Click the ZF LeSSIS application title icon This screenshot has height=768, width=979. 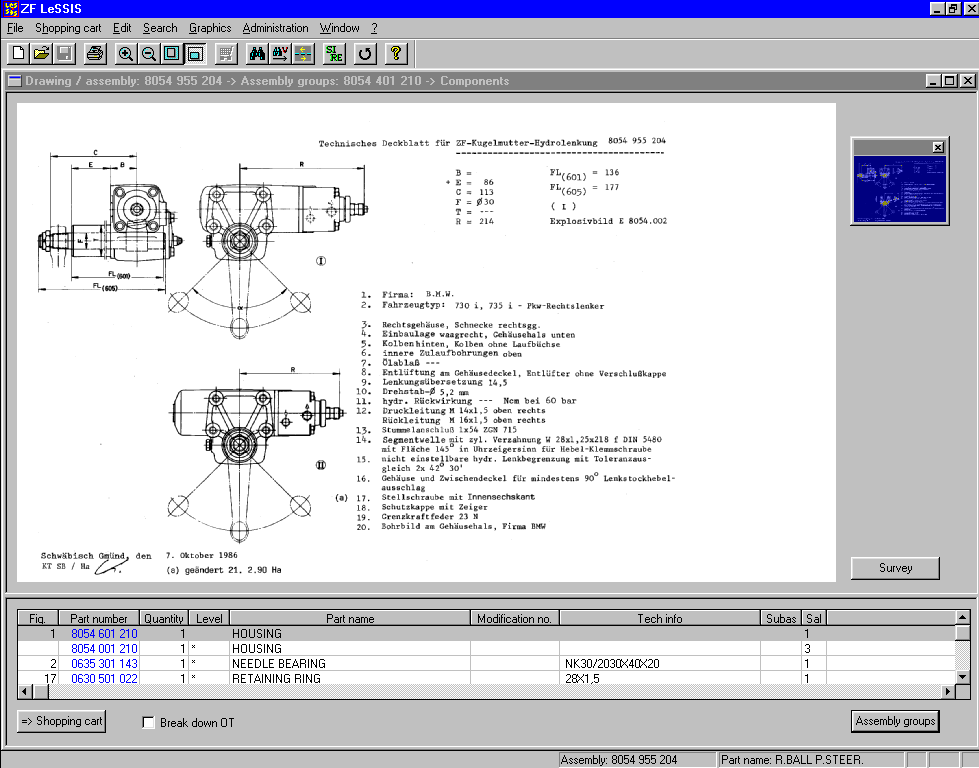(10, 9)
